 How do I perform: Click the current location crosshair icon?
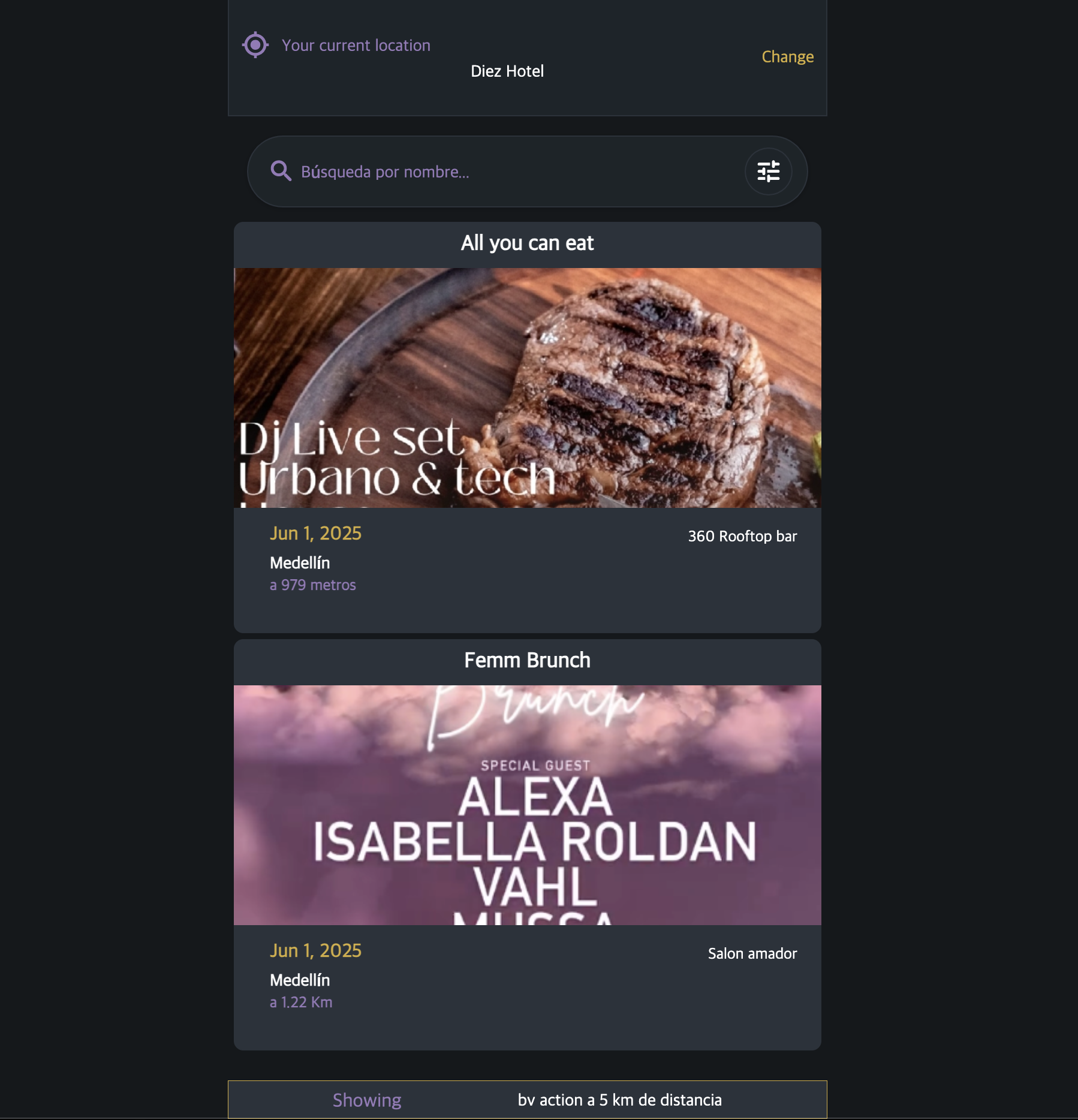[x=255, y=45]
